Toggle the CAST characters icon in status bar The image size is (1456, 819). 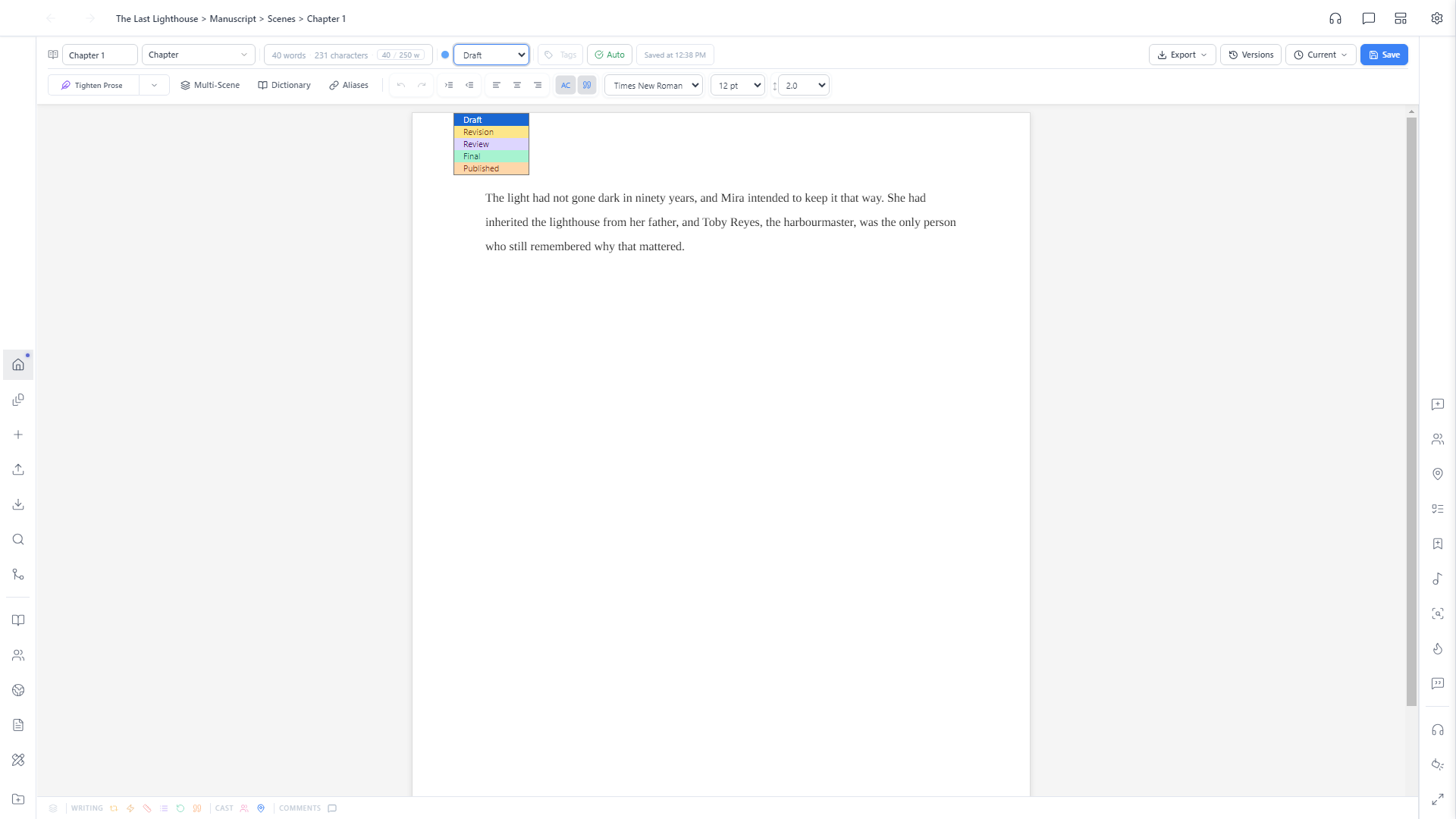coord(244,808)
